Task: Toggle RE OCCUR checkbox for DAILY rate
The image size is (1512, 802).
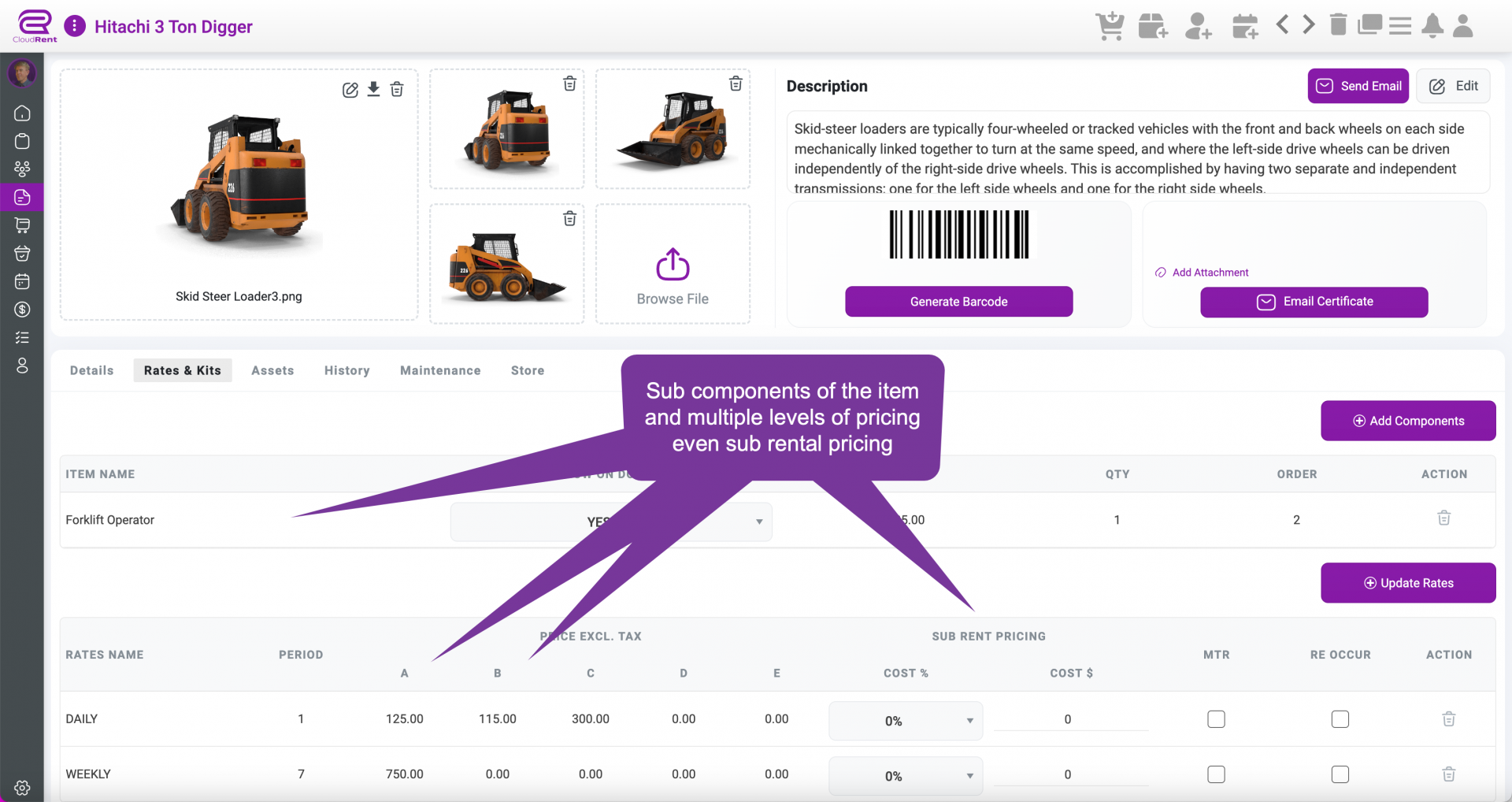Action: tap(1340, 719)
